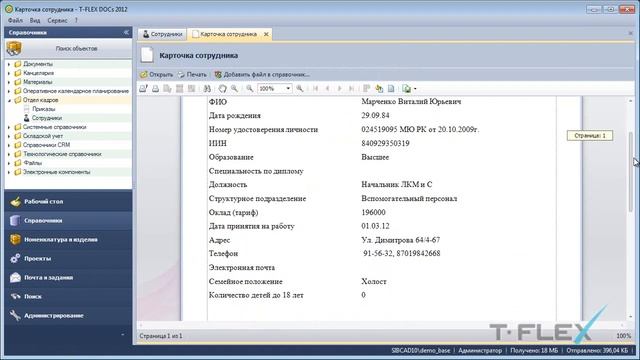Open Проекты navigation section
640x360 pixels.
click(68, 258)
